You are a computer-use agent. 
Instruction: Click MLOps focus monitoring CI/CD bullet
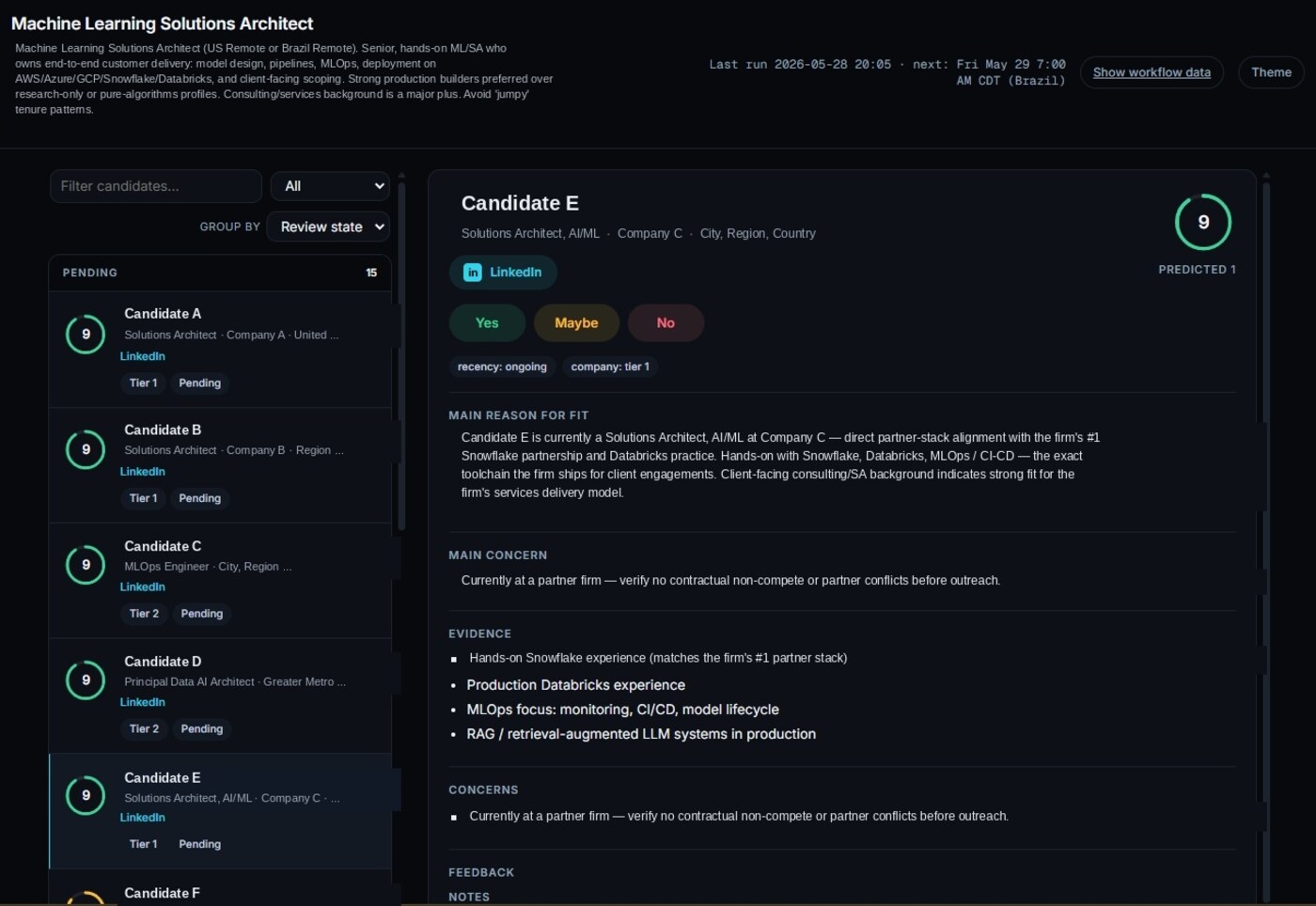click(x=622, y=710)
